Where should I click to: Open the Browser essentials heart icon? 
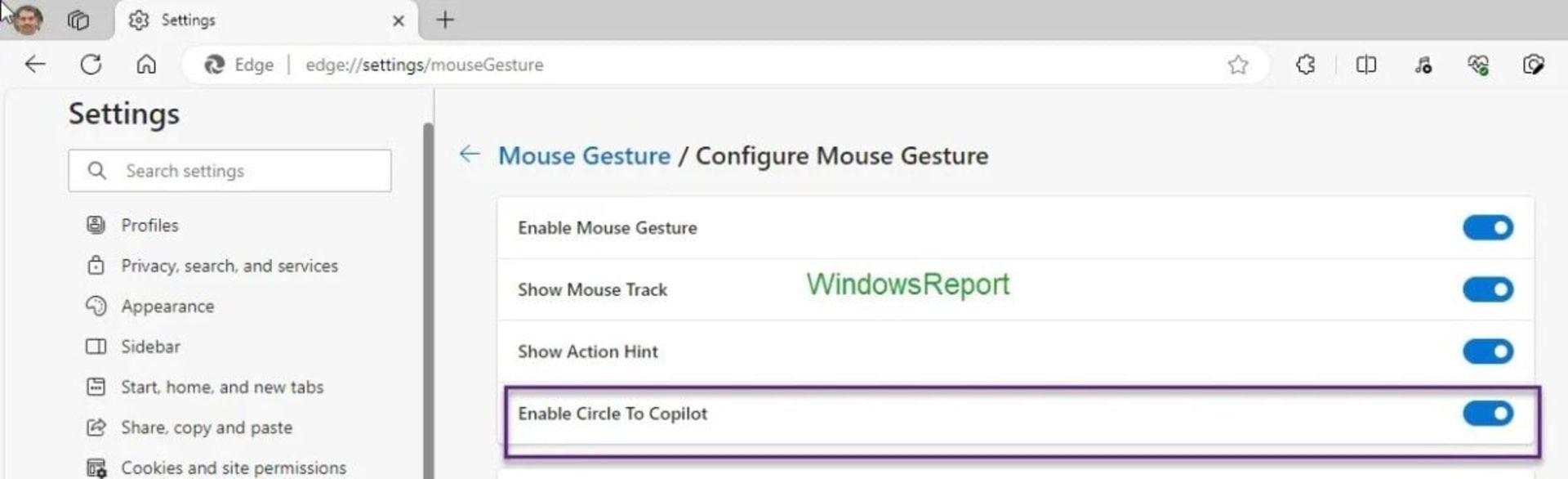point(1477,65)
